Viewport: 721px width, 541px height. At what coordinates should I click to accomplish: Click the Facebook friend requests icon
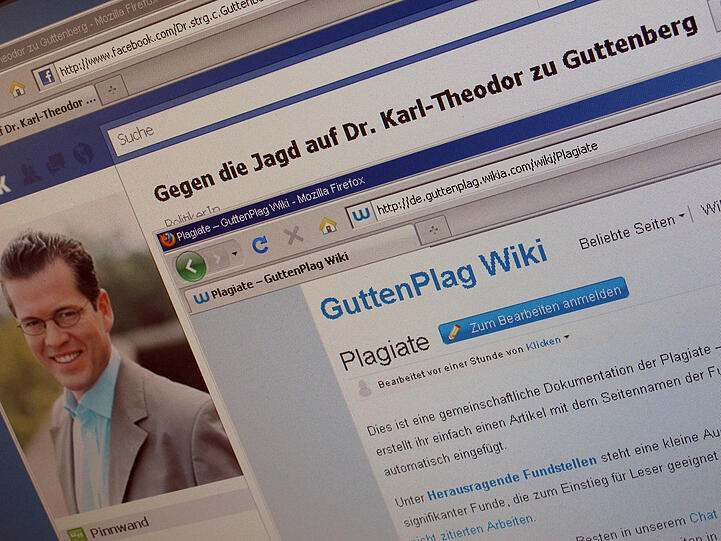click(x=31, y=174)
